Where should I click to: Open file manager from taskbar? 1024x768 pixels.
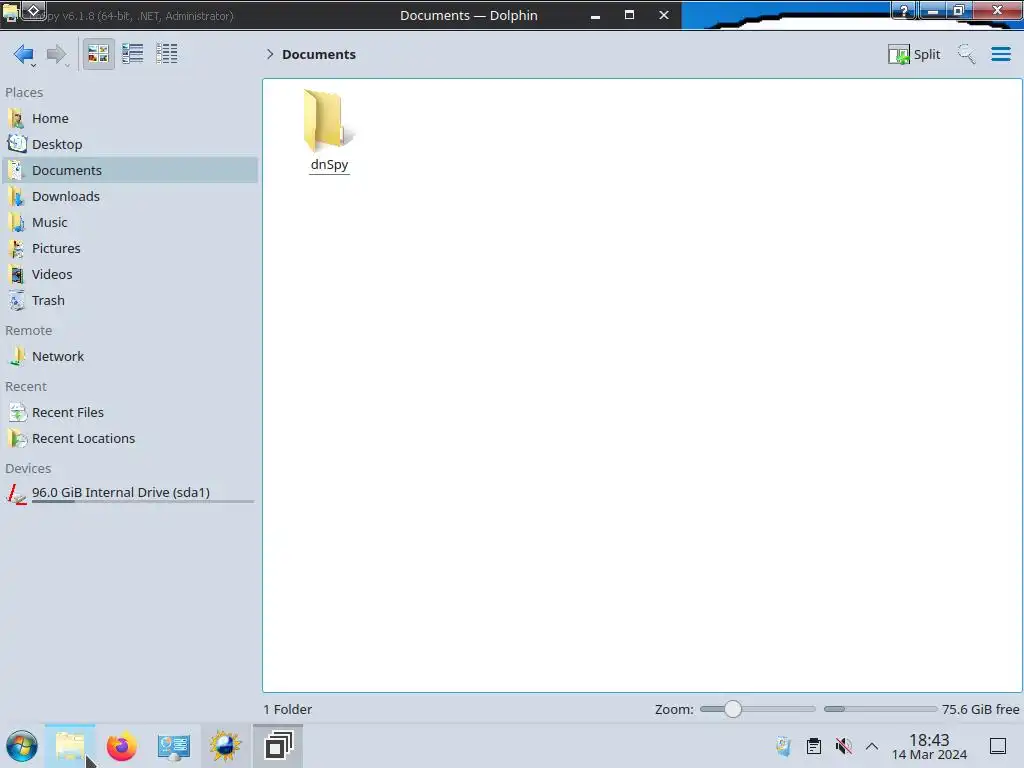click(70, 746)
